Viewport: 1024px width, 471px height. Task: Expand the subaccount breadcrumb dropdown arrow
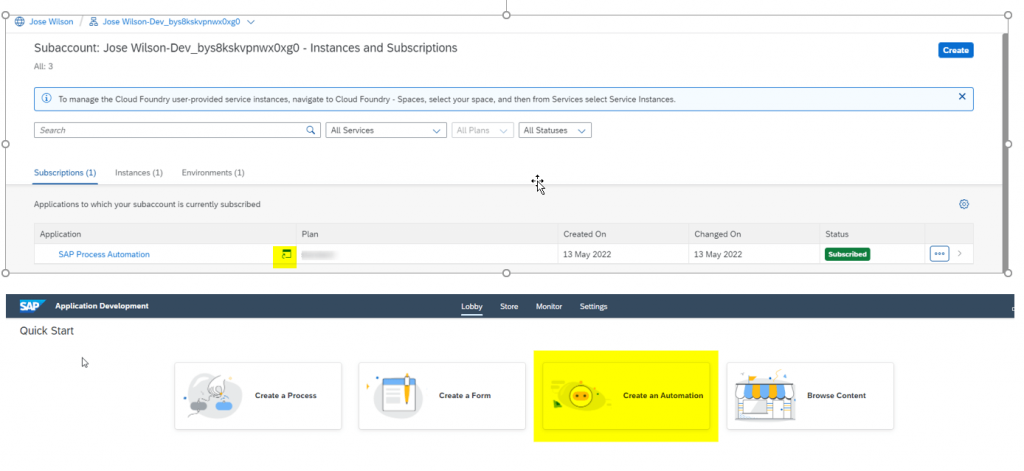[251, 22]
